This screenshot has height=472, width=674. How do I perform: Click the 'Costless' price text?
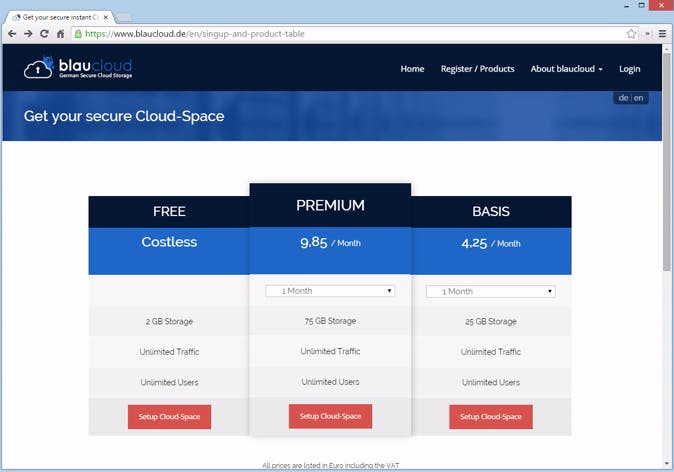(169, 242)
